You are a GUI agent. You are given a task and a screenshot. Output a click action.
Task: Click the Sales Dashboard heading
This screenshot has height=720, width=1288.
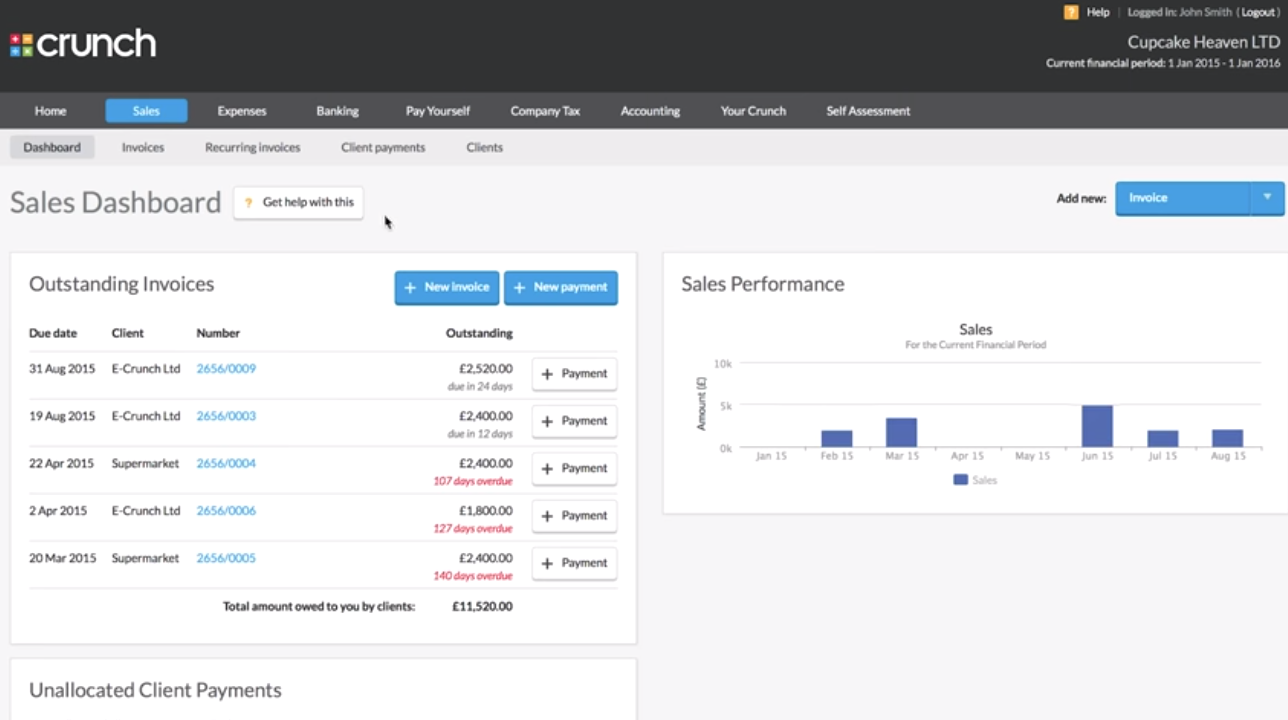tap(115, 203)
